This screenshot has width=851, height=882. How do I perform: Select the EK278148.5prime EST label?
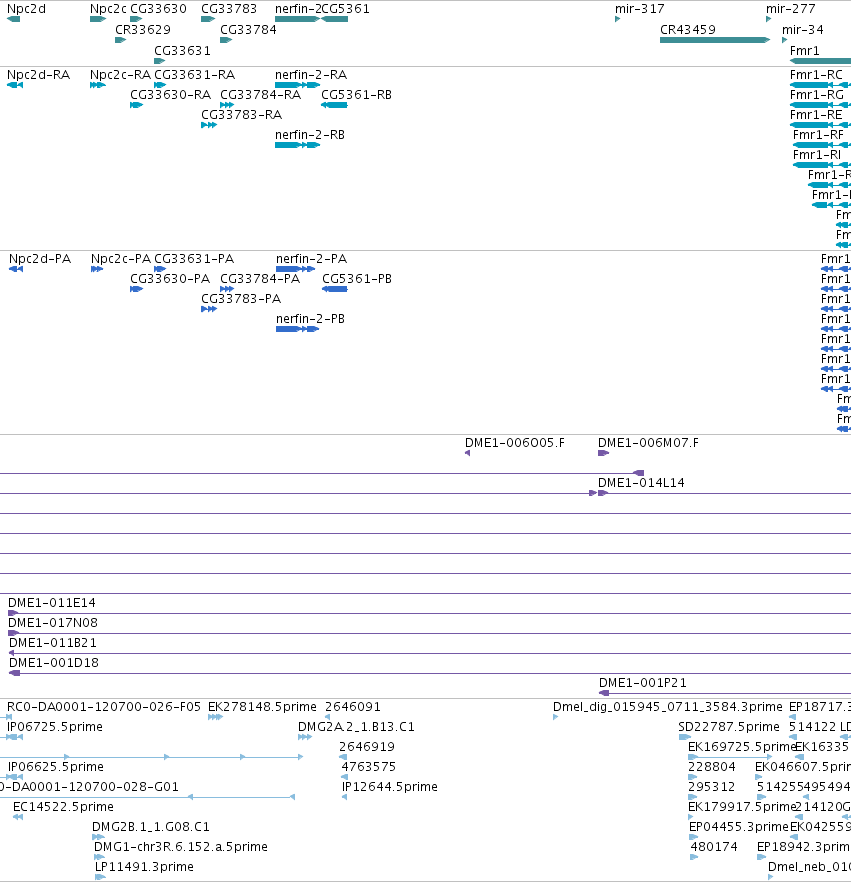[262, 707]
